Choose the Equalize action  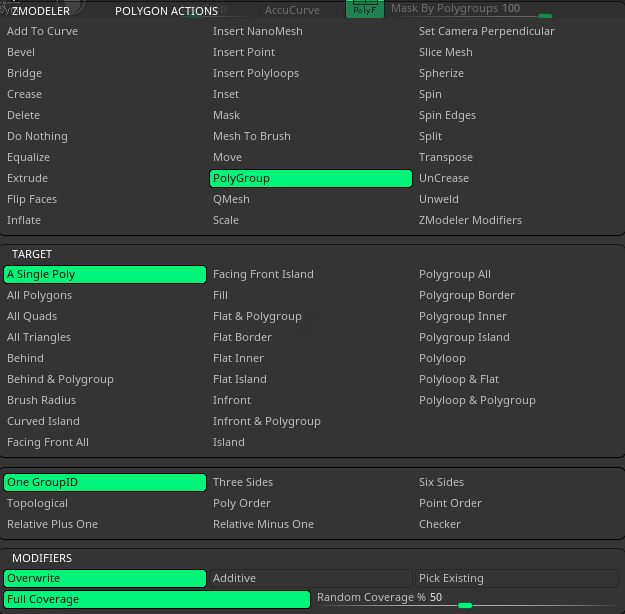pyautogui.click(x=28, y=157)
